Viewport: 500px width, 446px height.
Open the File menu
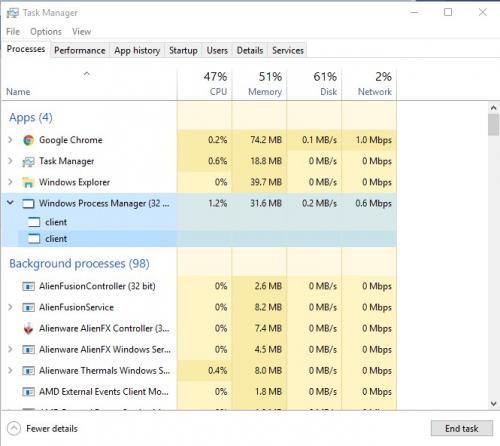coord(13,32)
